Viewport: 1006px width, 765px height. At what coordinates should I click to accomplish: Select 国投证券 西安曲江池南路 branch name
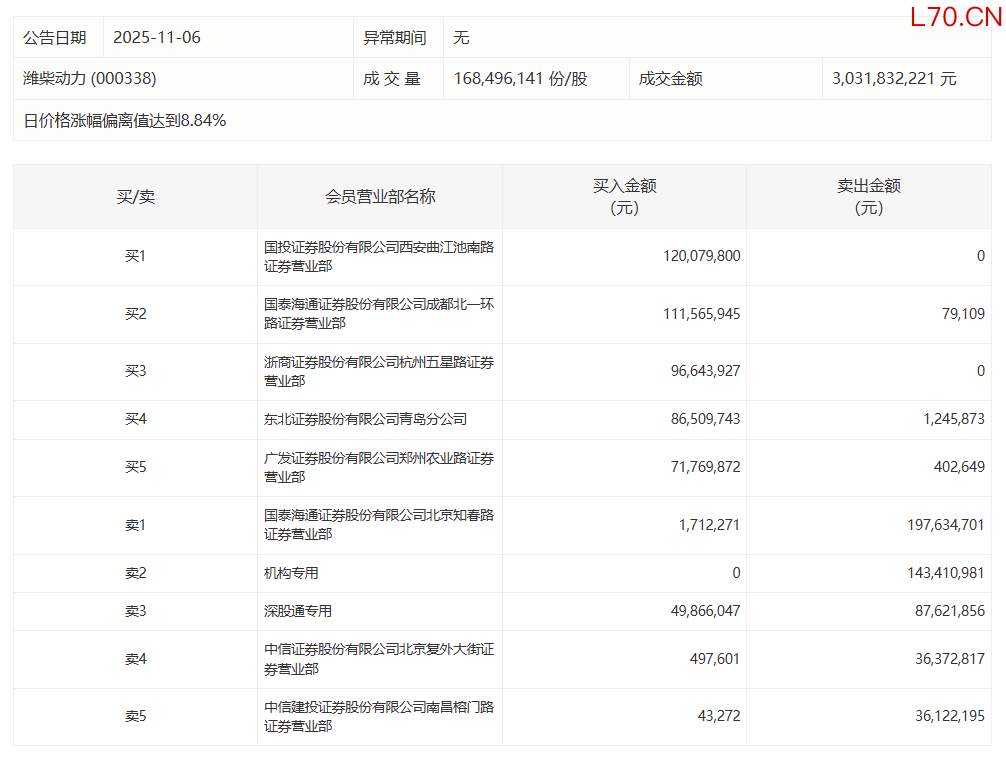pos(379,257)
